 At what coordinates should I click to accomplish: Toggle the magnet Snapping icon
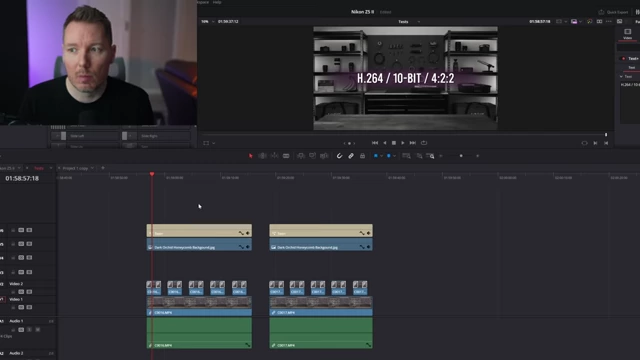339,156
